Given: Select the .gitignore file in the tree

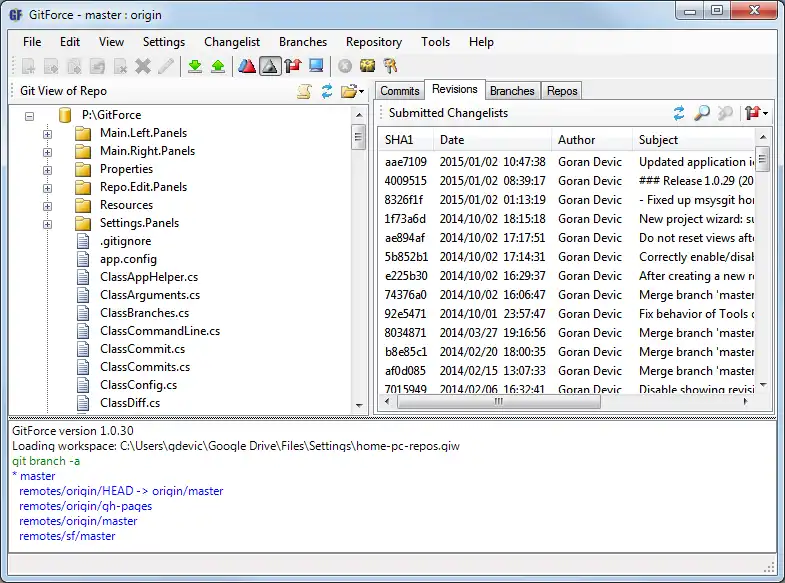Looking at the screenshot, I should pos(125,241).
